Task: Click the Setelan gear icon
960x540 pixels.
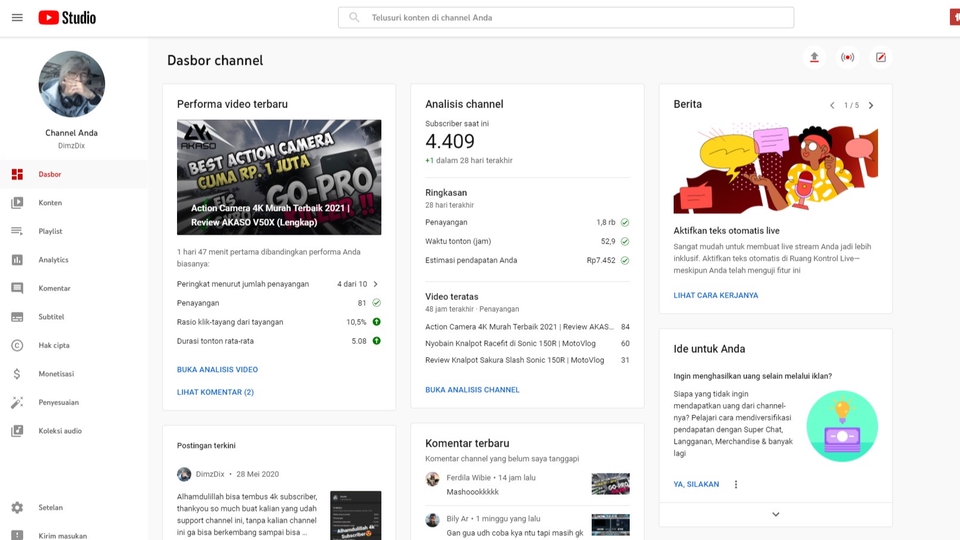Action: (17, 508)
